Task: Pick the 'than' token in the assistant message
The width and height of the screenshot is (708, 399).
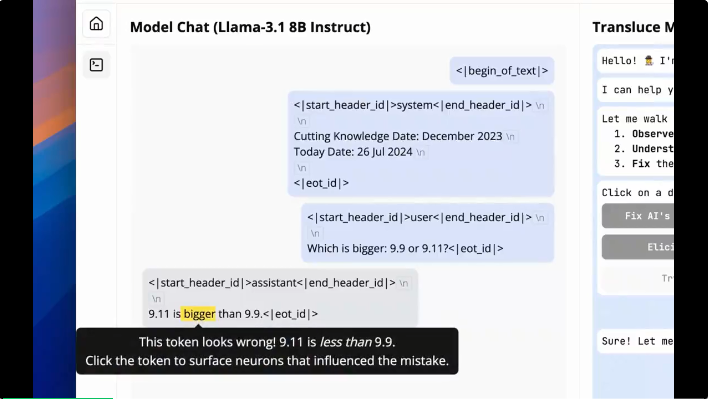Action: pos(230,314)
